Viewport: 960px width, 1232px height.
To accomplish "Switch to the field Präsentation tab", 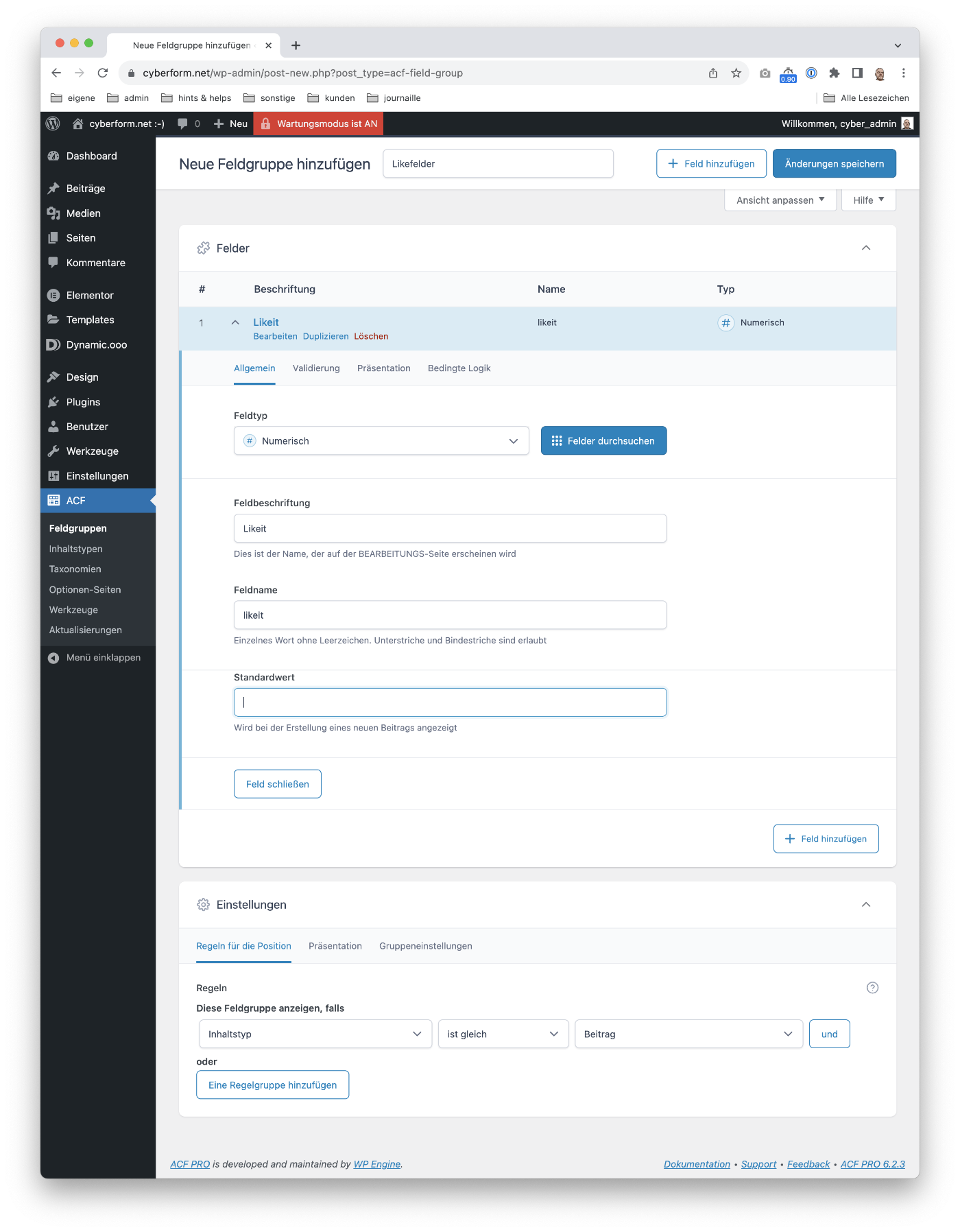I will [x=384, y=368].
